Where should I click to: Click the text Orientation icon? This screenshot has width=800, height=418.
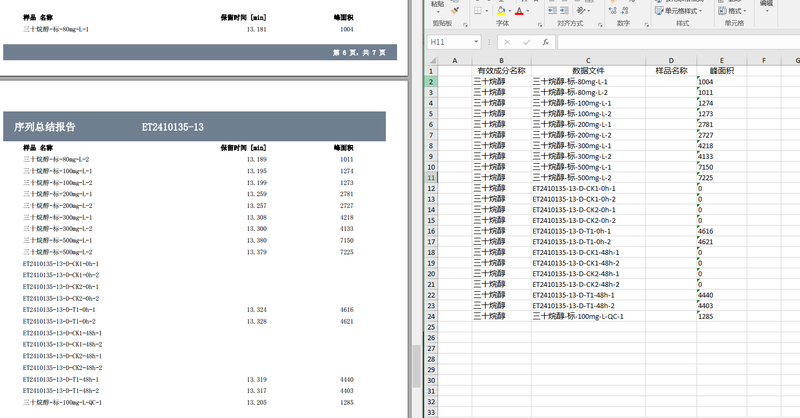(x=581, y=11)
